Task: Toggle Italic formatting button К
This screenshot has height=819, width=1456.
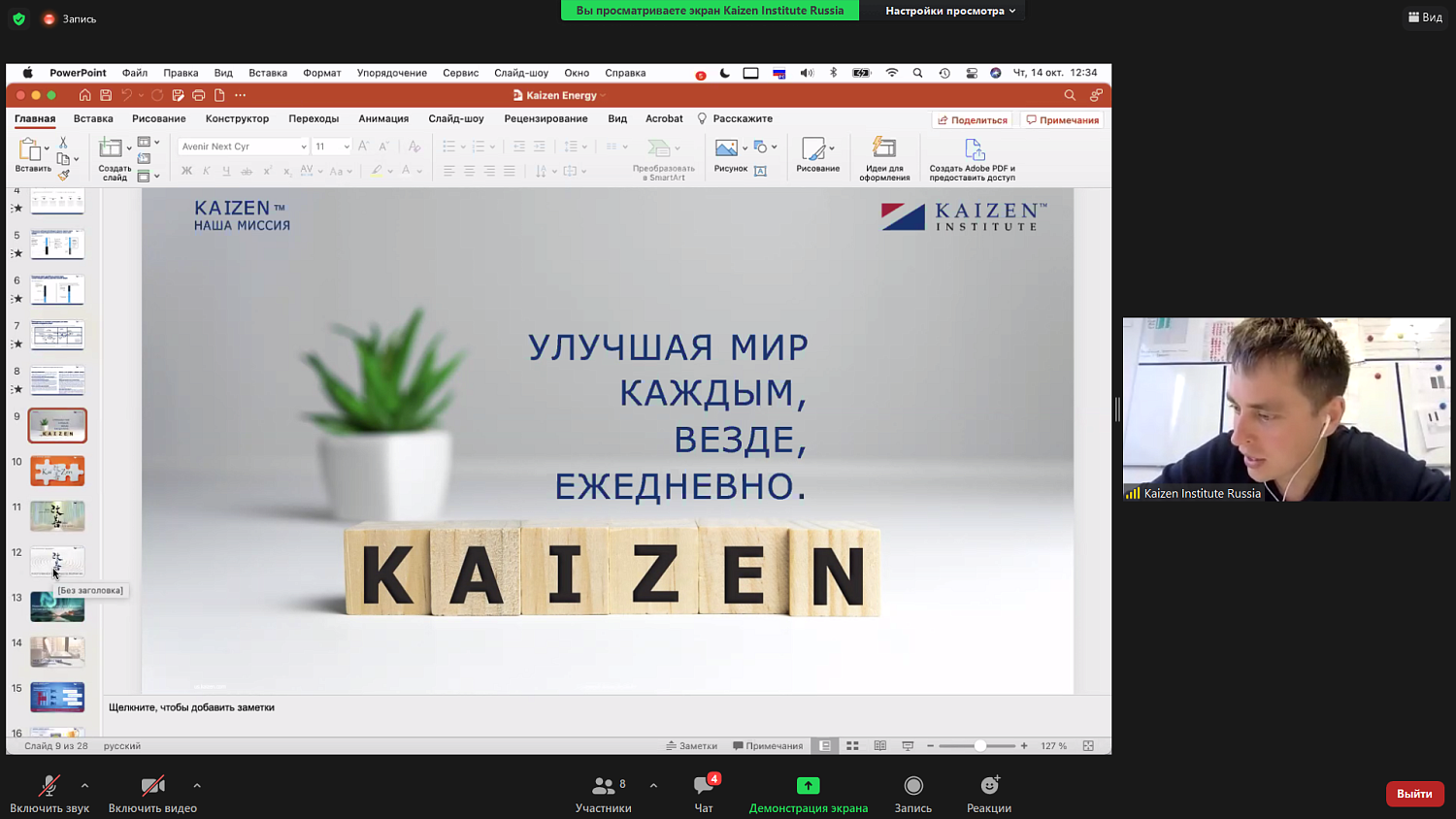Action: click(207, 171)
